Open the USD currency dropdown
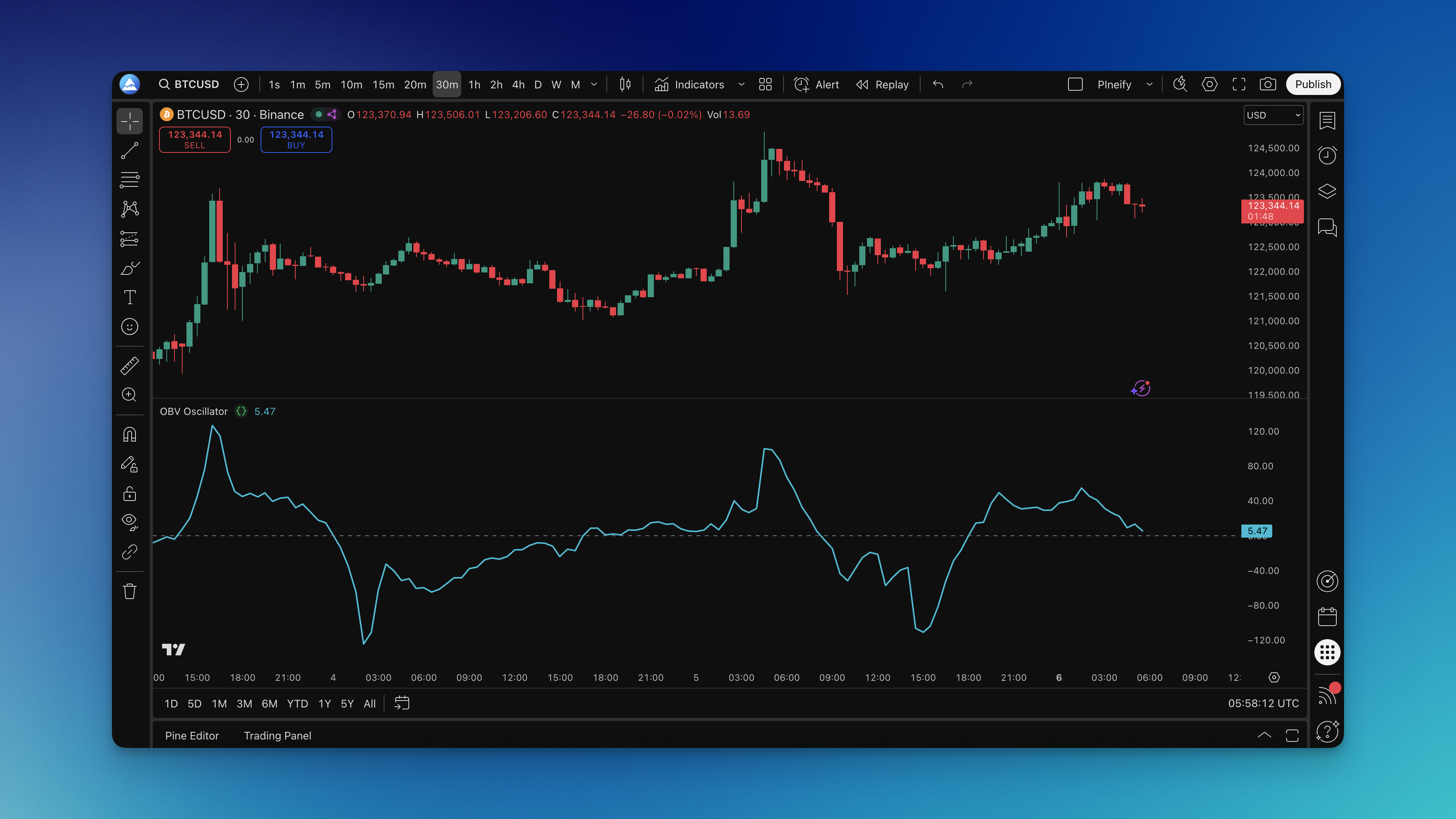Screen dimensions: 1456x819 1273,115
